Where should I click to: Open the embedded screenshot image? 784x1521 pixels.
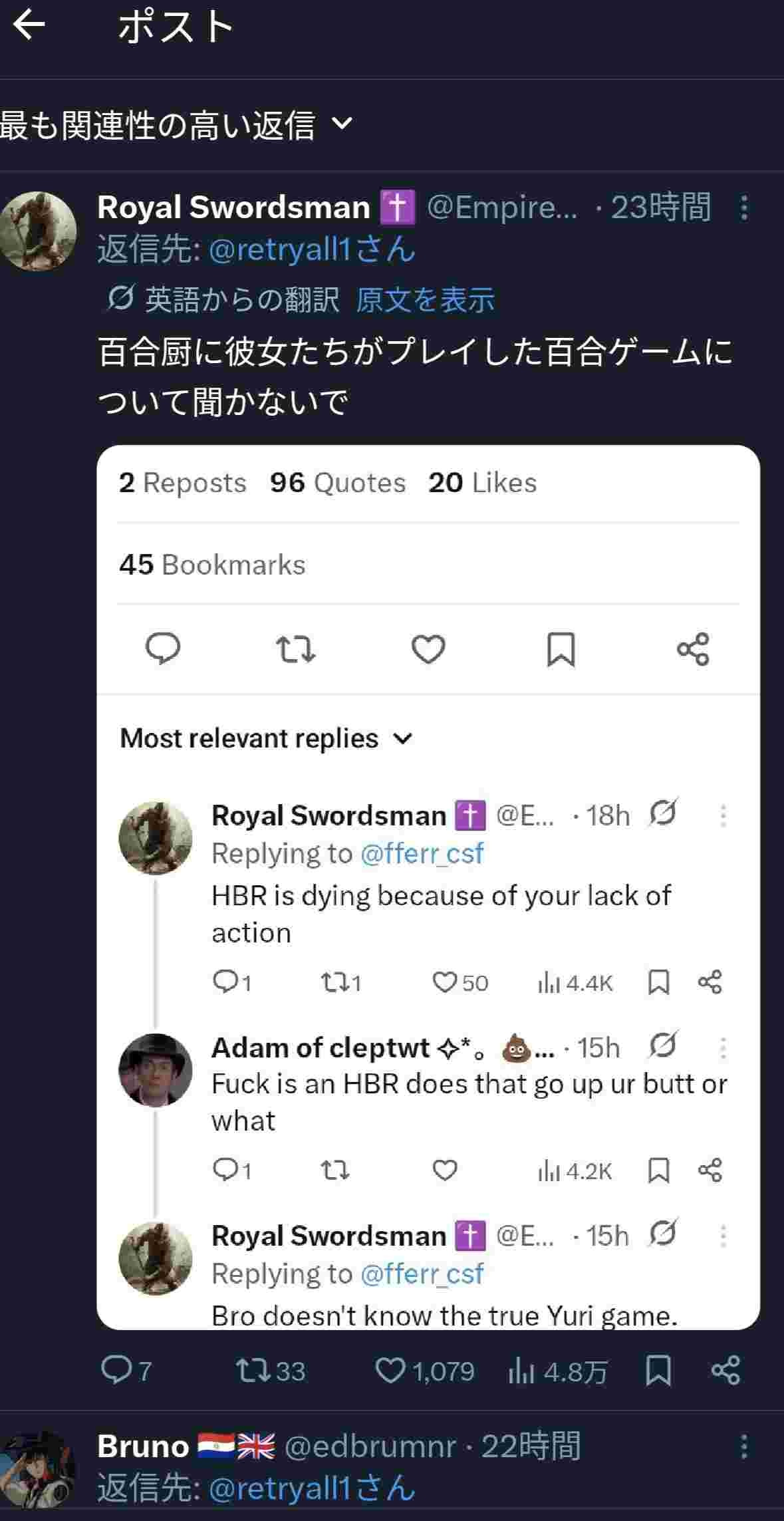[428, 887]
